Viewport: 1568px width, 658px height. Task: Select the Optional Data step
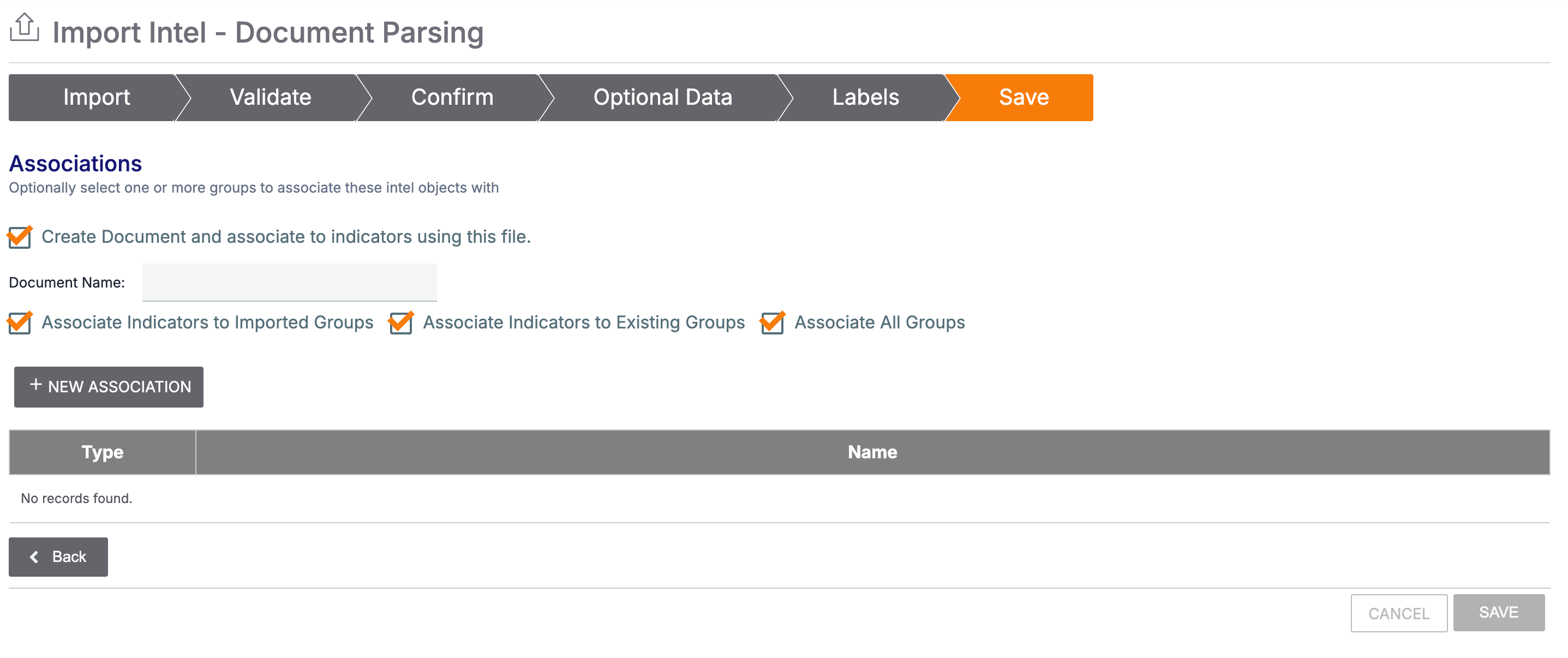coord(662,97)
